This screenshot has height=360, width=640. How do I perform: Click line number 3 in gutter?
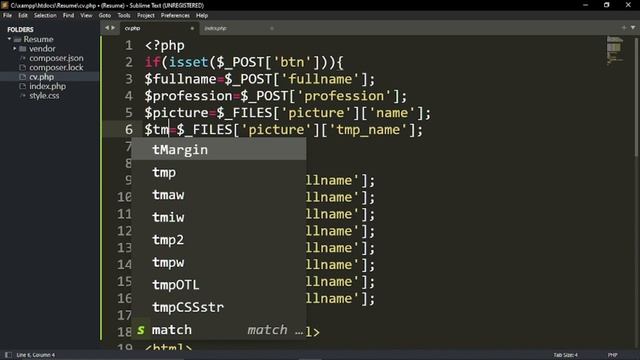tap(129, 79)
